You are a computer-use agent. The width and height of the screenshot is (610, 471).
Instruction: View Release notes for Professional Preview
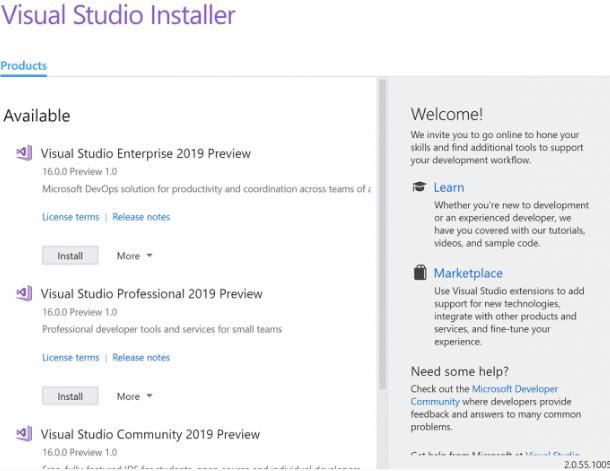[141, 357]
